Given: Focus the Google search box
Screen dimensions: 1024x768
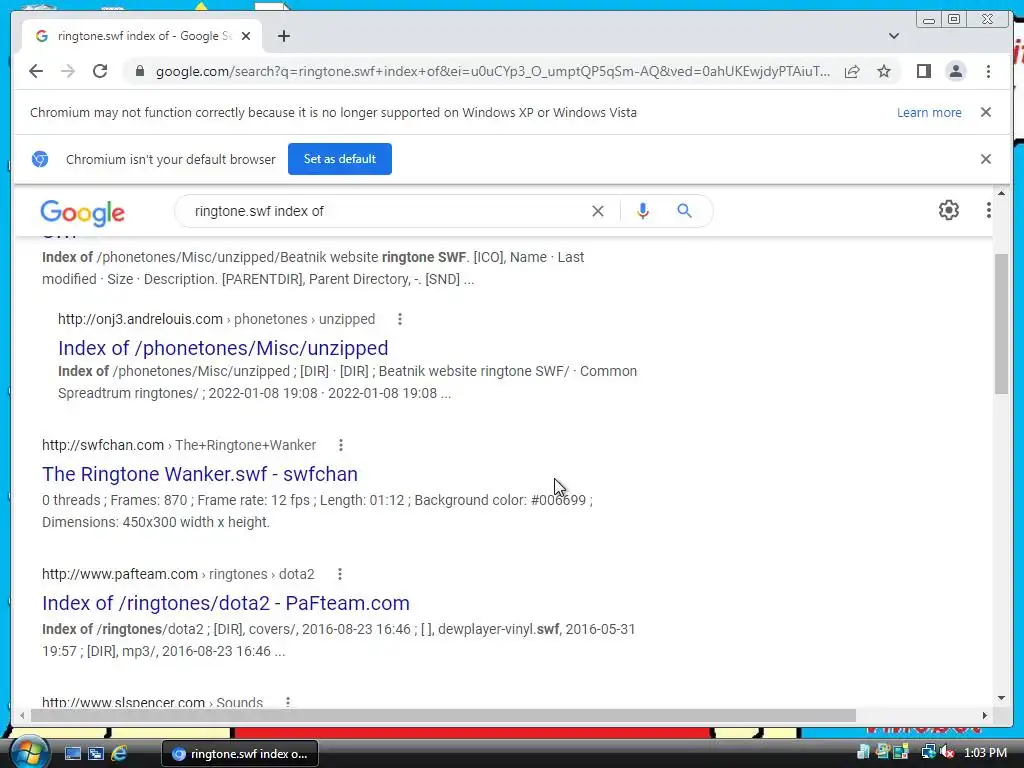Looking at the screenshot, I should [x=385, y=211].
